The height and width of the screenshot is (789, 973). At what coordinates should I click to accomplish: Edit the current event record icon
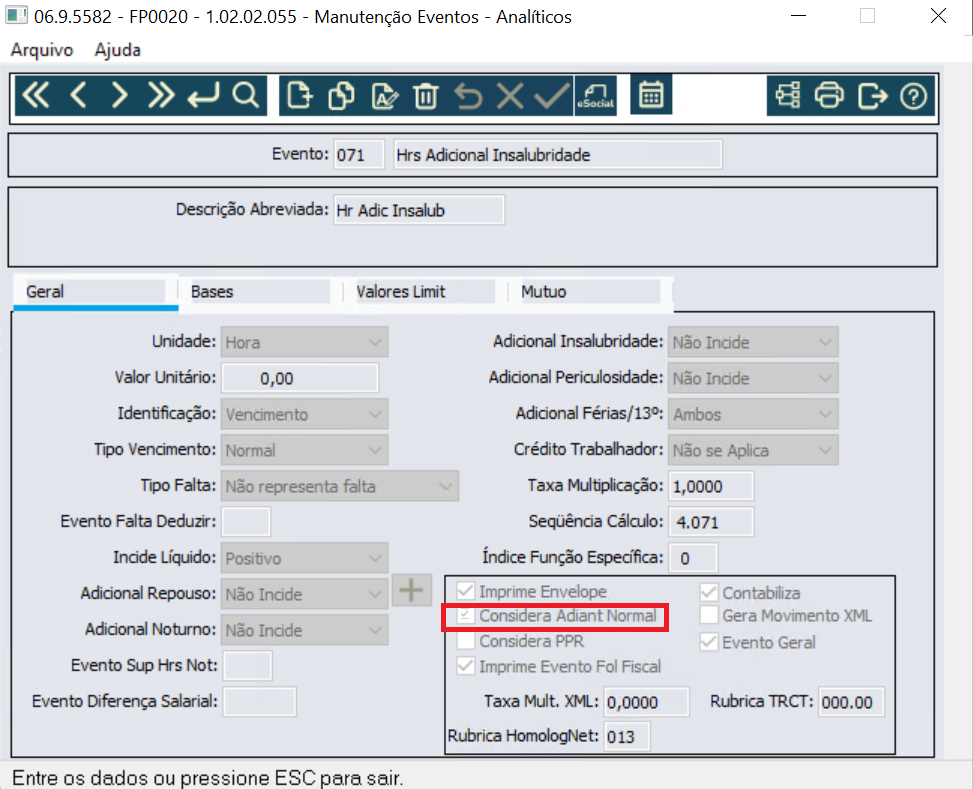click(384, 96)
